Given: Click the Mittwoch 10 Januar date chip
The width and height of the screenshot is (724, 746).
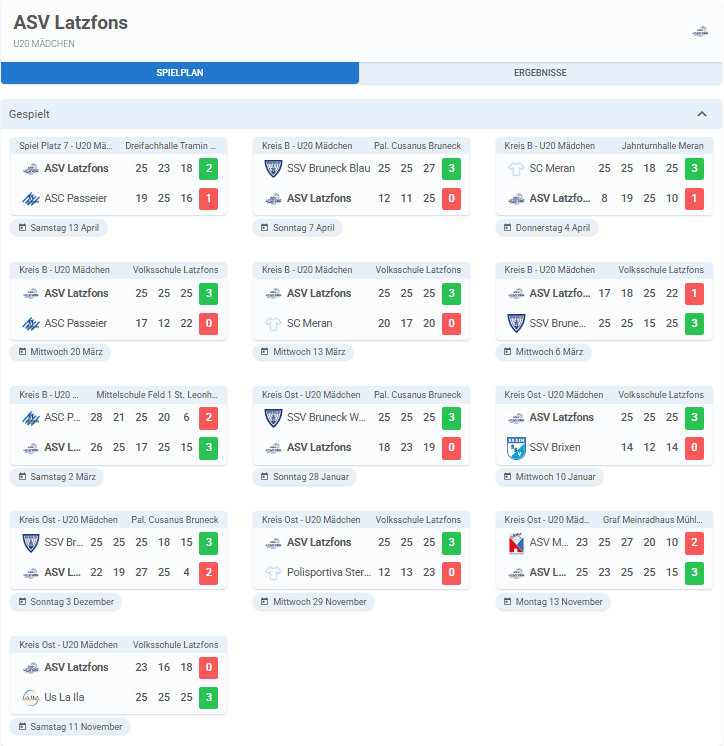Looking at the screenshot, I should tap(549, 477).
